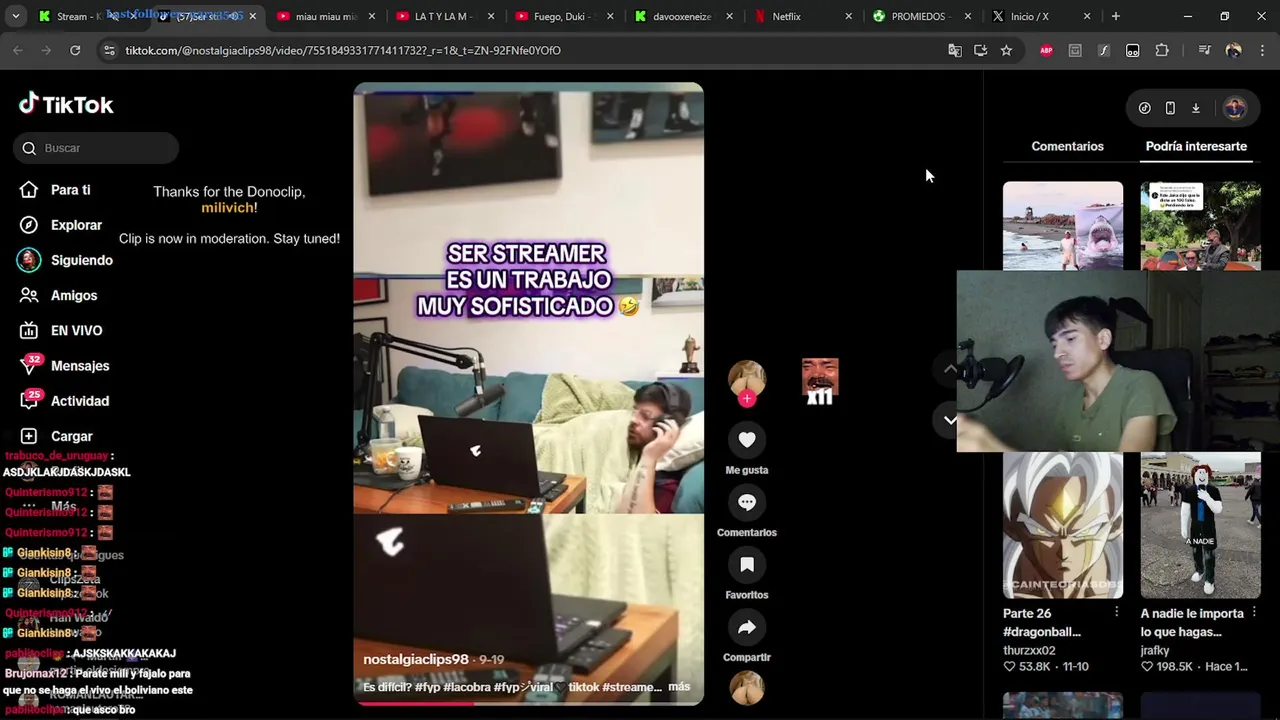This screenshot has height=720, width=1280.
Task: Open the media controls music-note icon
Action: (x=1204, y=50)
